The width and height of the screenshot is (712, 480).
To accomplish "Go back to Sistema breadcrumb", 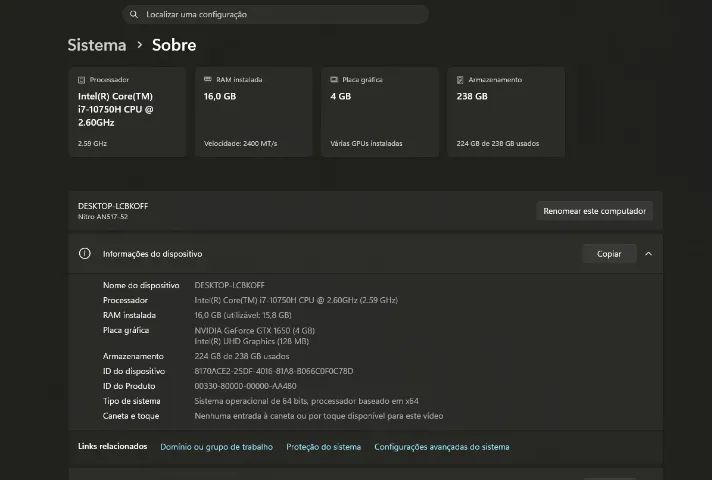I will pyautogui.click(x=97, y=45).
